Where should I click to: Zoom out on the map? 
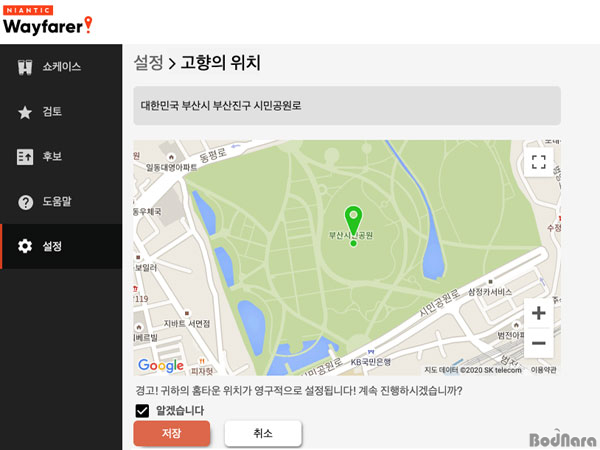[538, 343]
